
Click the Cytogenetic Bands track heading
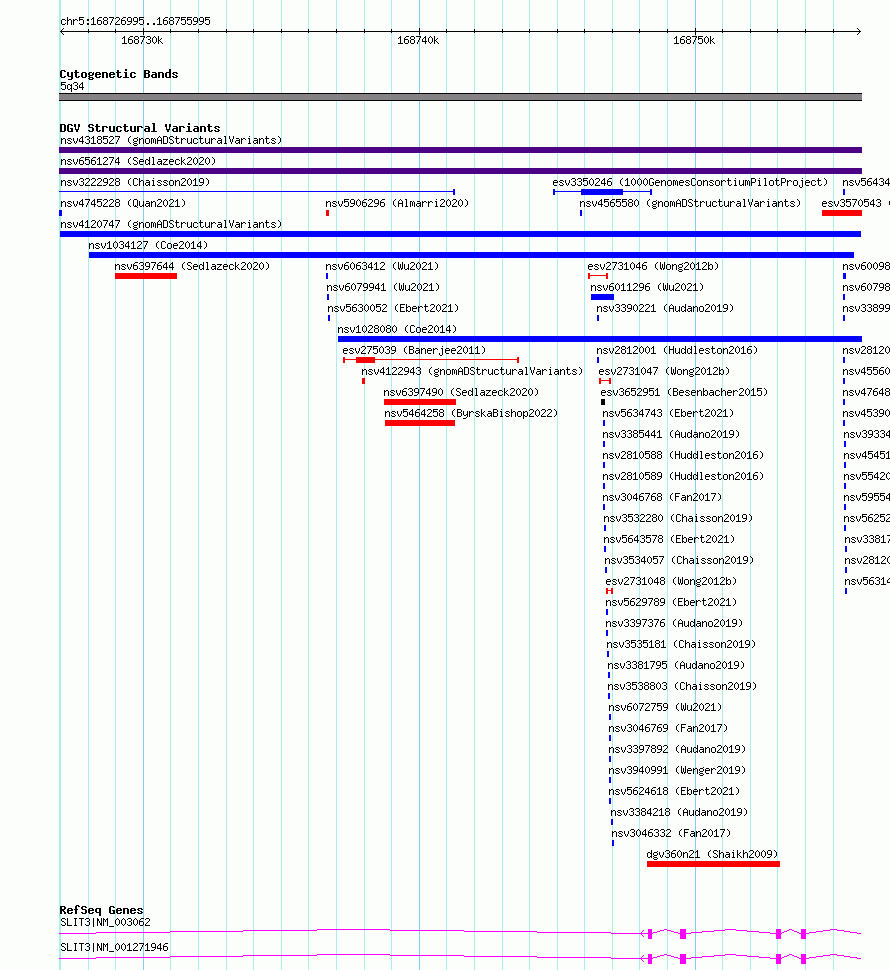coord(119,75)
